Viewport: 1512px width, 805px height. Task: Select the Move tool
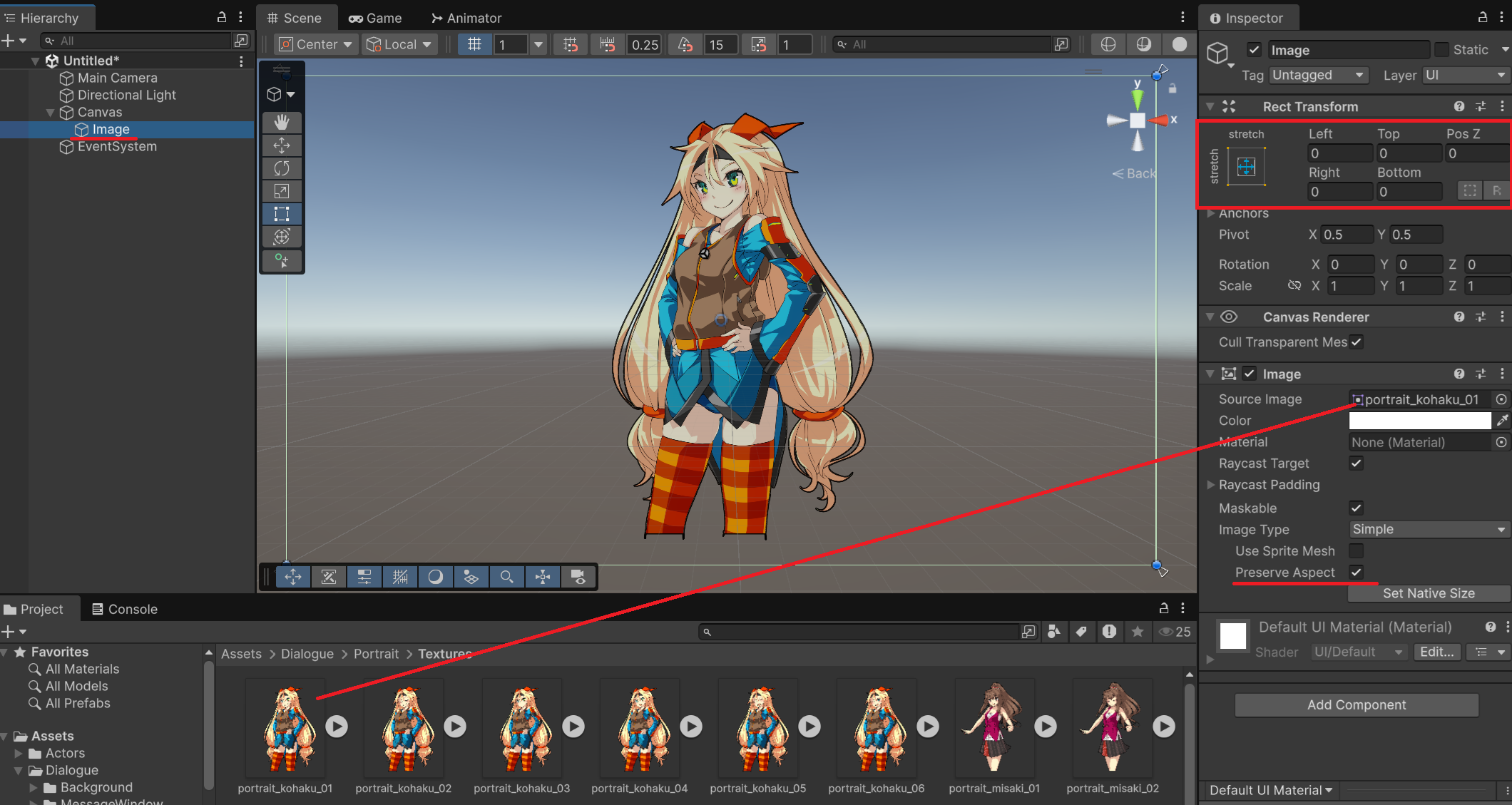click(x=282, y=145)
